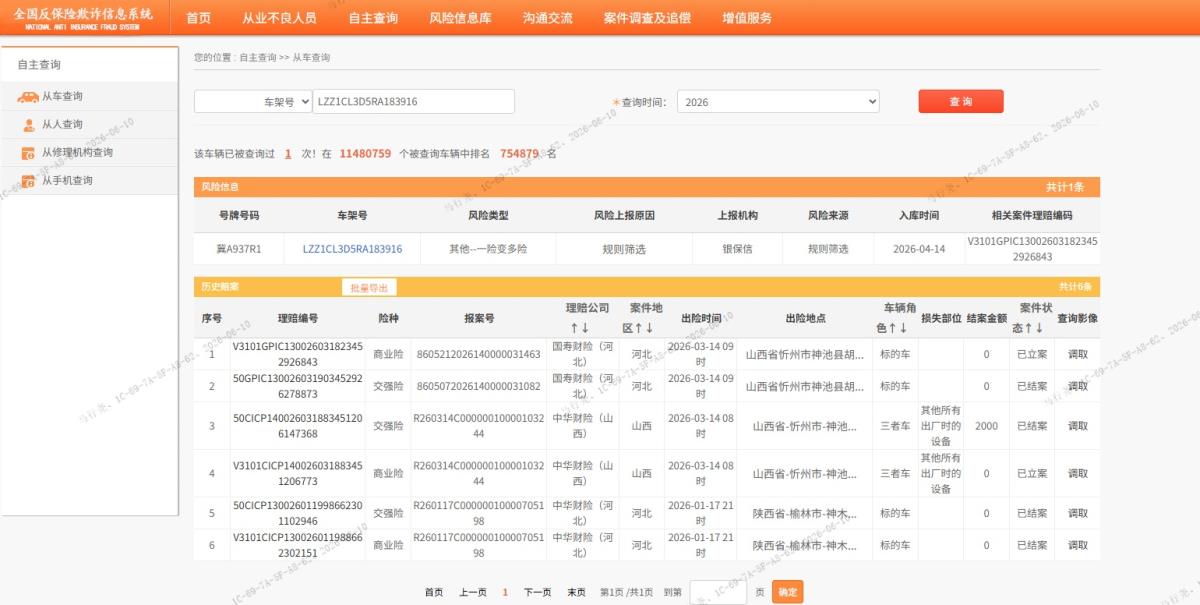The width and height of the screenshot is (1200, 605).
Task: Click the person icon beside 从人查询
Action: click(28, 125)
